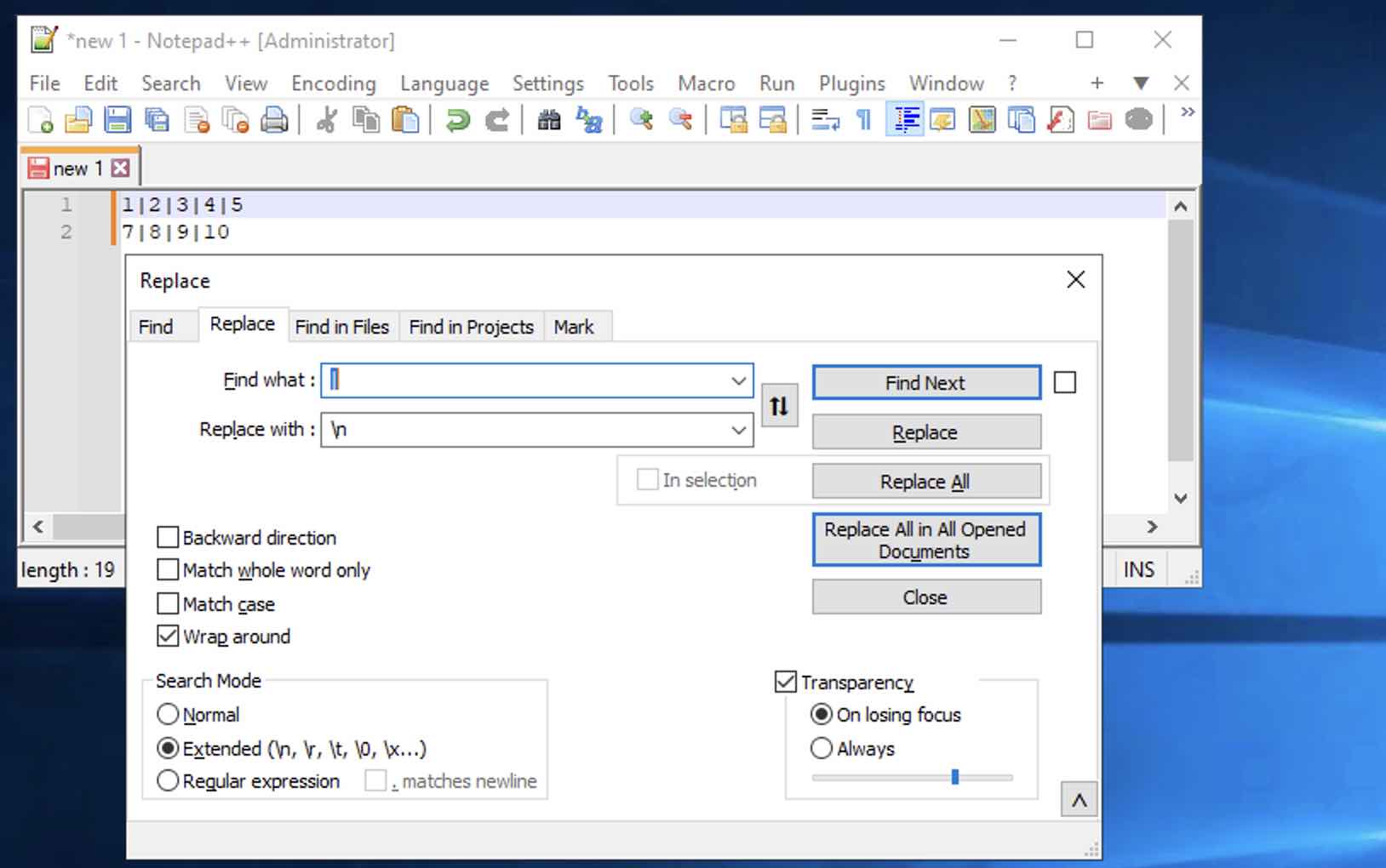Viewport: 1386px width, 868px height.
Task: Click the Cut scissors icon
Action: click(x=325, y=119)
